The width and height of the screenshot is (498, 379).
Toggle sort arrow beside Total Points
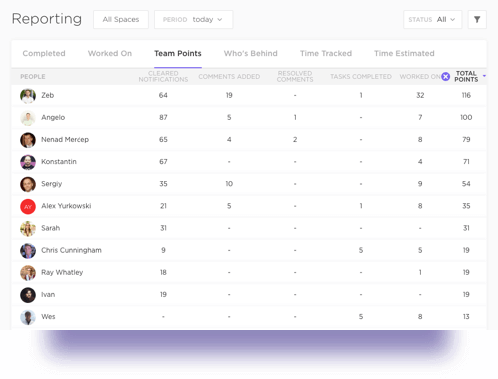pyautogui.click(x=484, y=76)
